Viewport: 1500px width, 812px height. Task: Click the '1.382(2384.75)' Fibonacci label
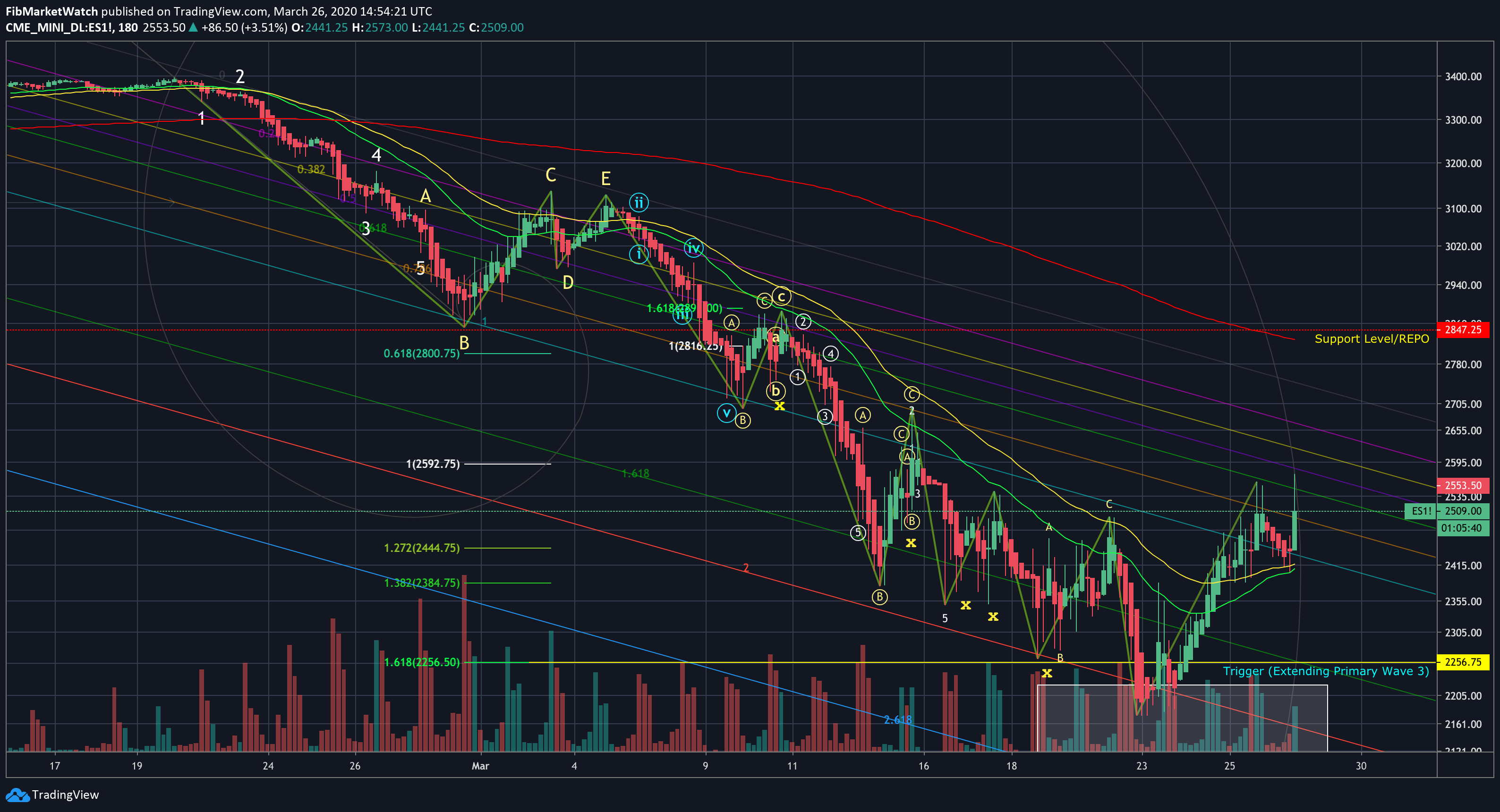(422, 583)
